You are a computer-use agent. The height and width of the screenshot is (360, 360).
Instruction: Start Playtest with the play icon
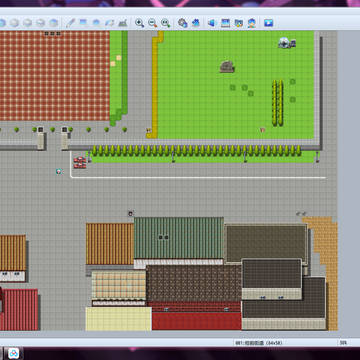click(x=268, y=23)
